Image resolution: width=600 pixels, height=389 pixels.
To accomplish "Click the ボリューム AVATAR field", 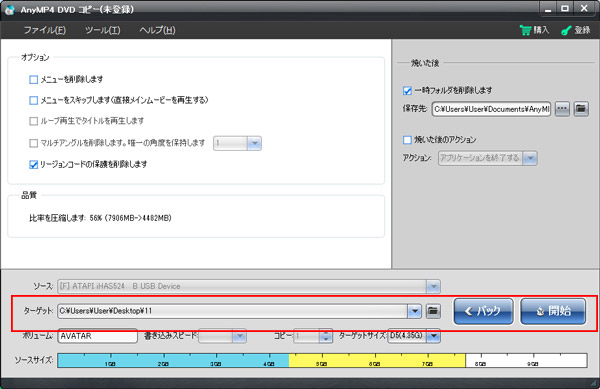I will [x=97, y=336].
